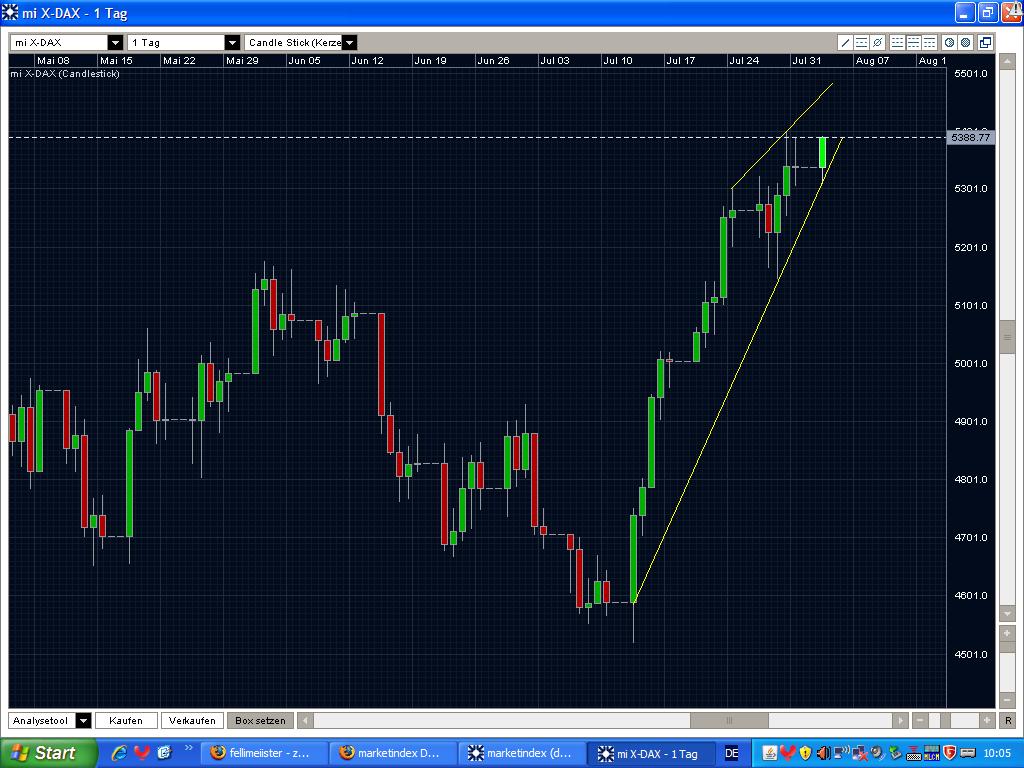Open the Analysetool dropdown
This screenshot has width=1024, height=768.
pos(84,720)
